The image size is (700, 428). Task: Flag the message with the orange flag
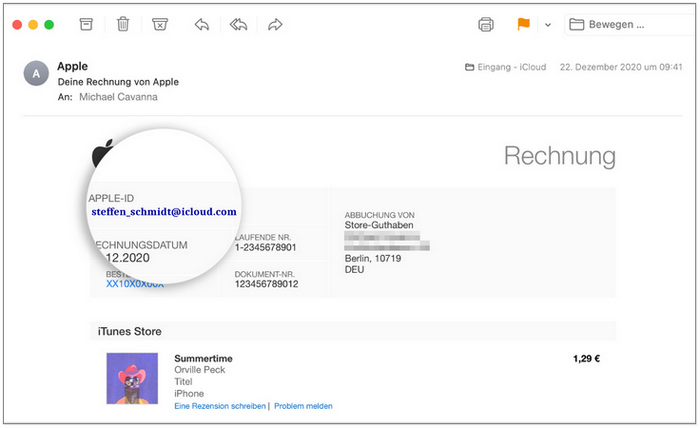(x=523, y=24)
